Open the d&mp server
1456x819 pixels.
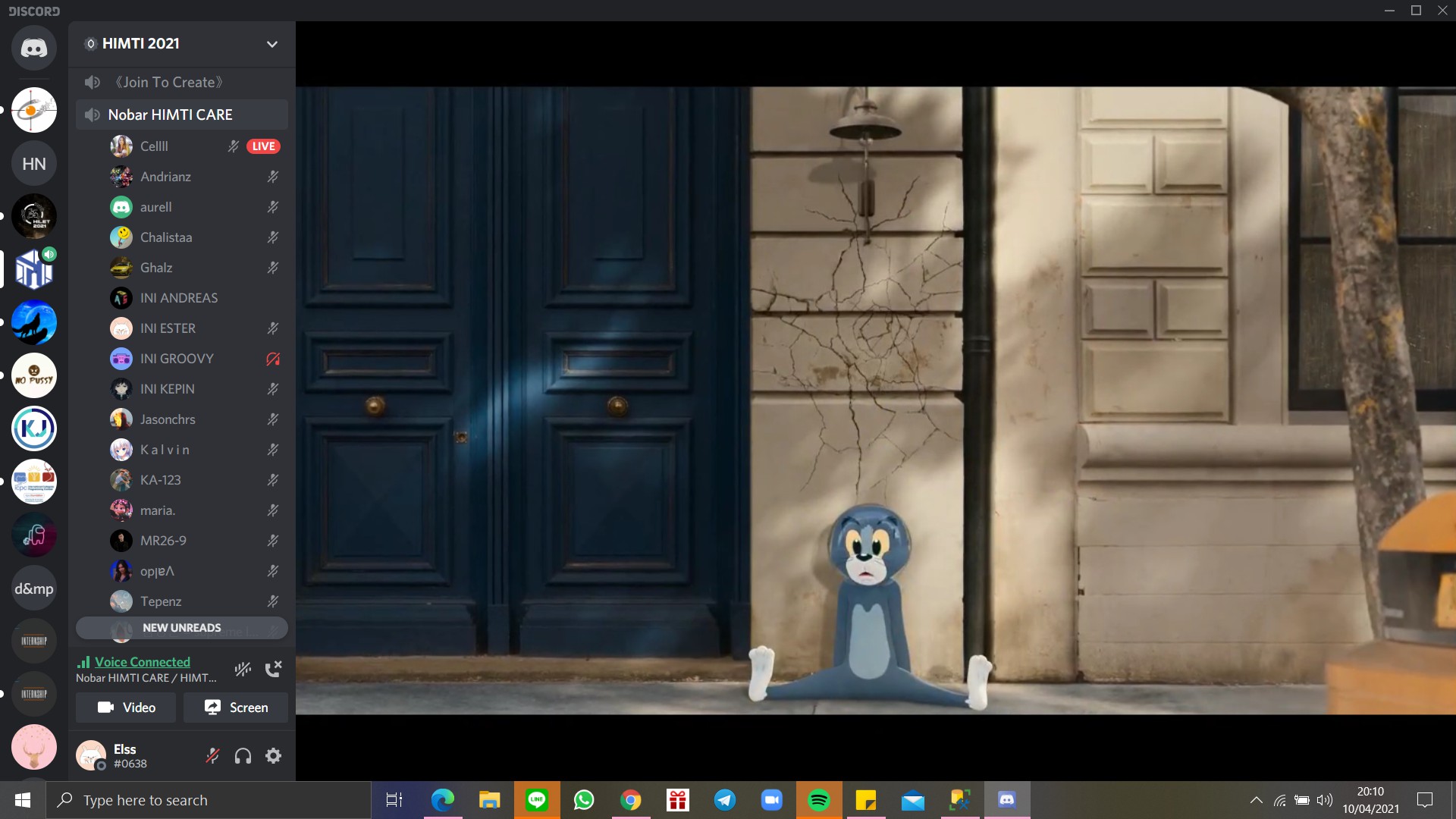(34, 588)
